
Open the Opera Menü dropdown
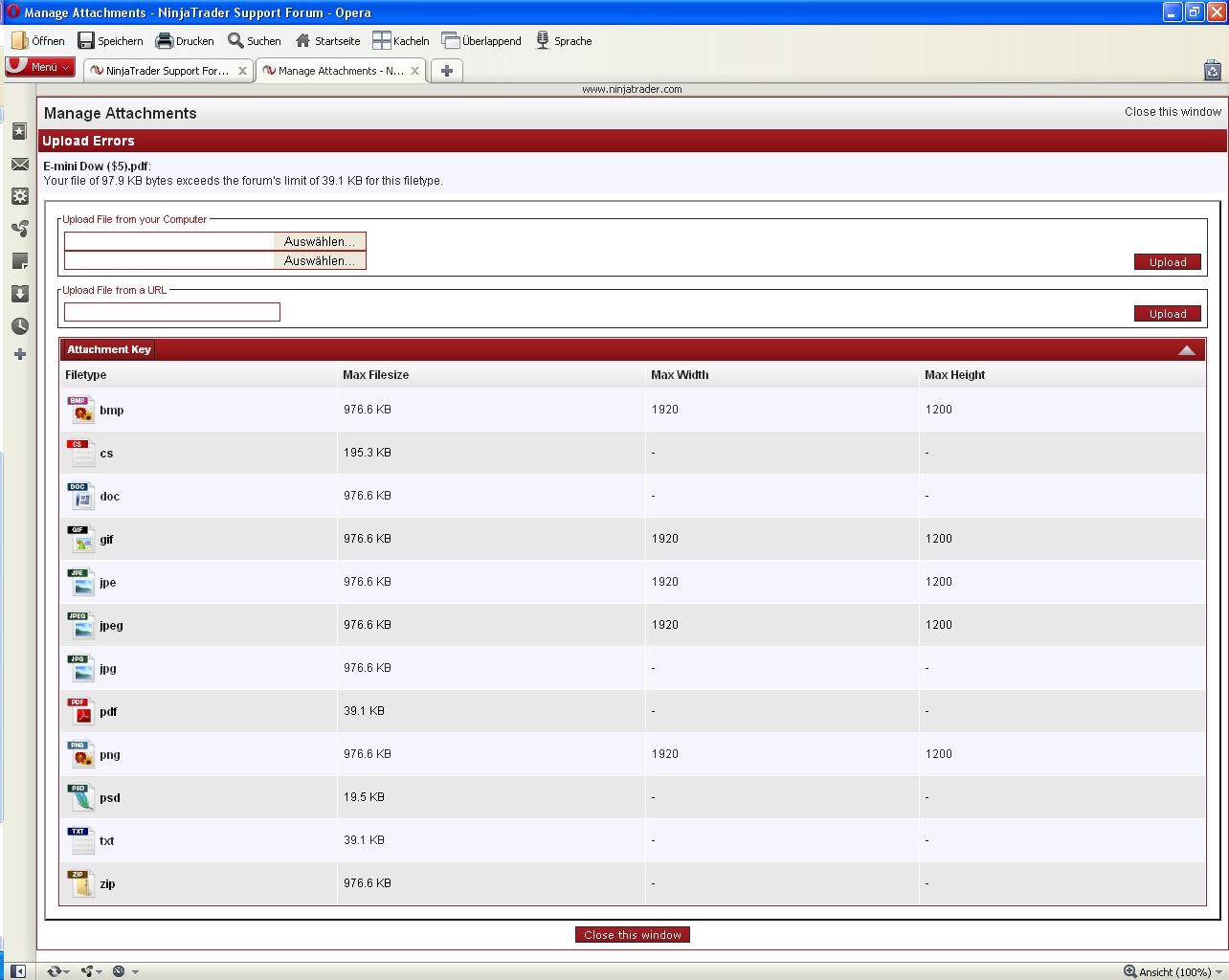40,67
